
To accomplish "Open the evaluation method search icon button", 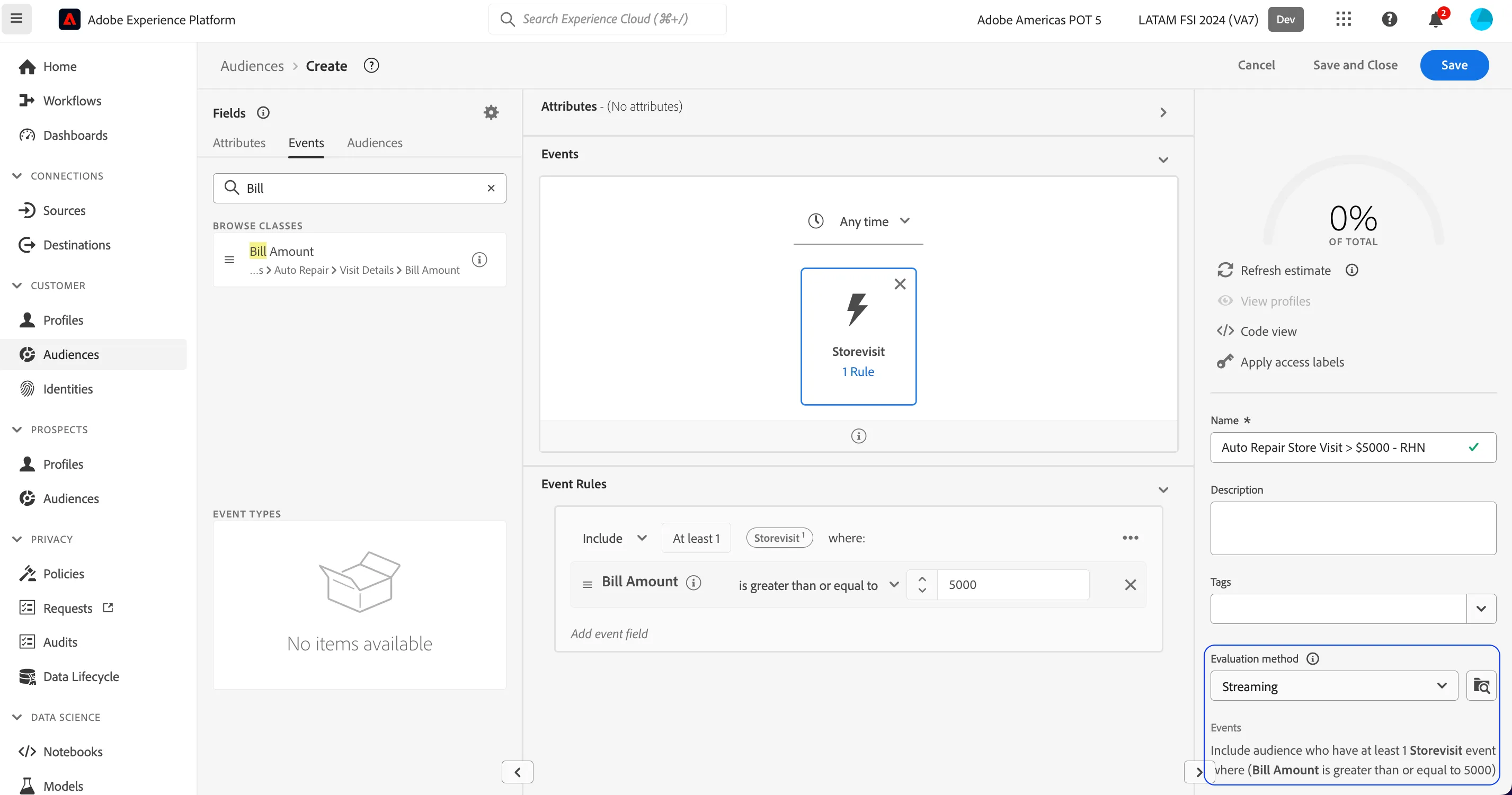I will [1481, 686].
